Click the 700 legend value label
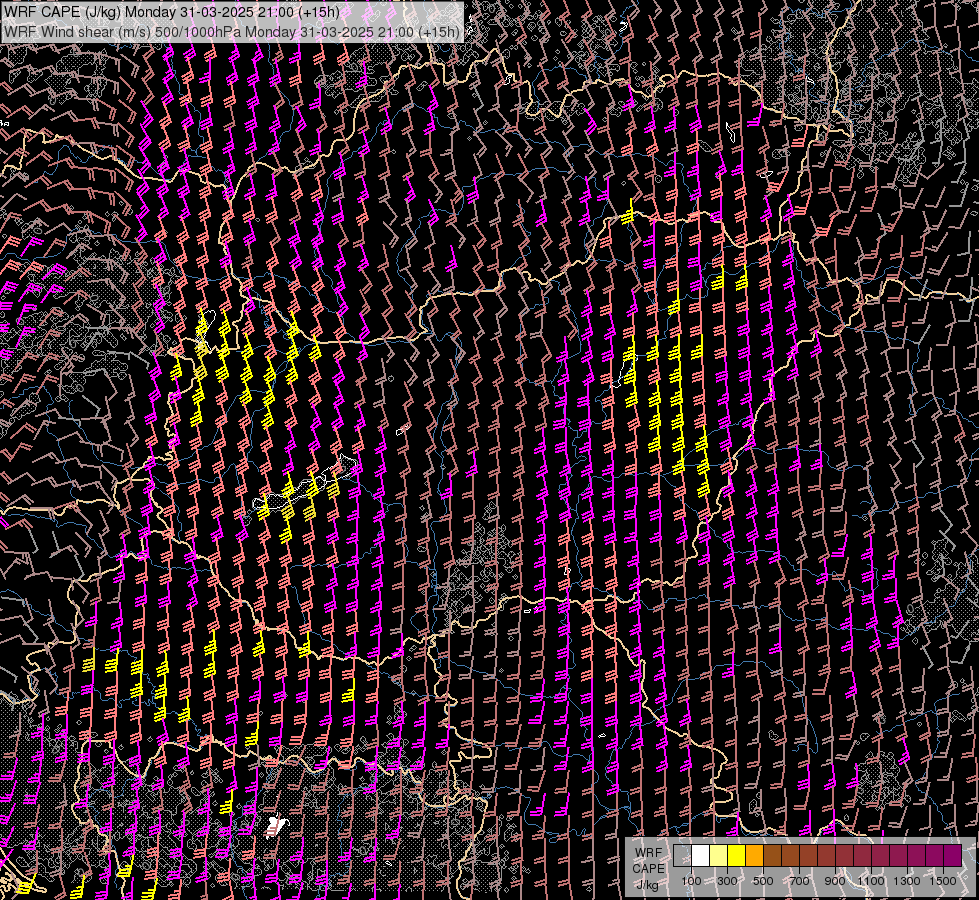Viewport: 979px width, 900px height. [x=799, y=881]
